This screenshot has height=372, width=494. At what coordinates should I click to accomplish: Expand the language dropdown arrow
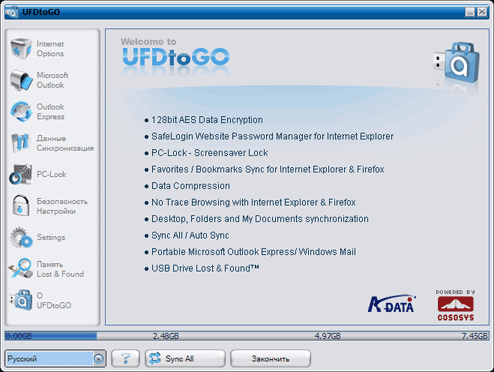[98, 359]
